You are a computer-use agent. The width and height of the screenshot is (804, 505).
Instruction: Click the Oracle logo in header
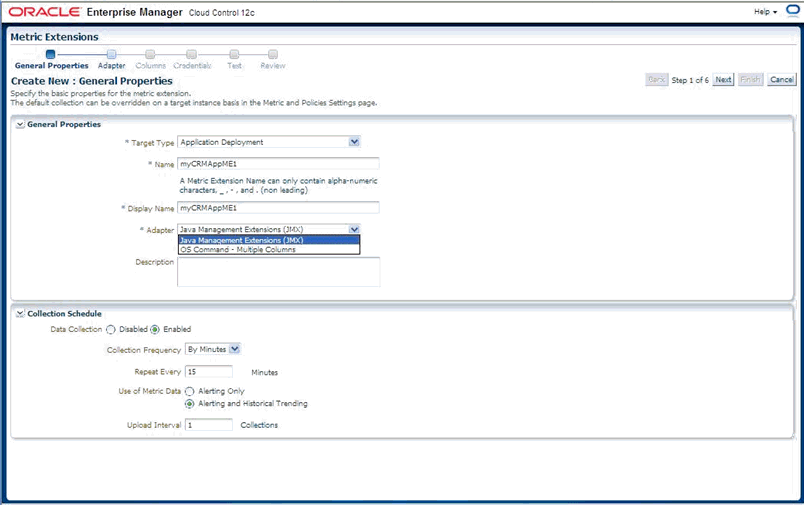click(45, 12)
